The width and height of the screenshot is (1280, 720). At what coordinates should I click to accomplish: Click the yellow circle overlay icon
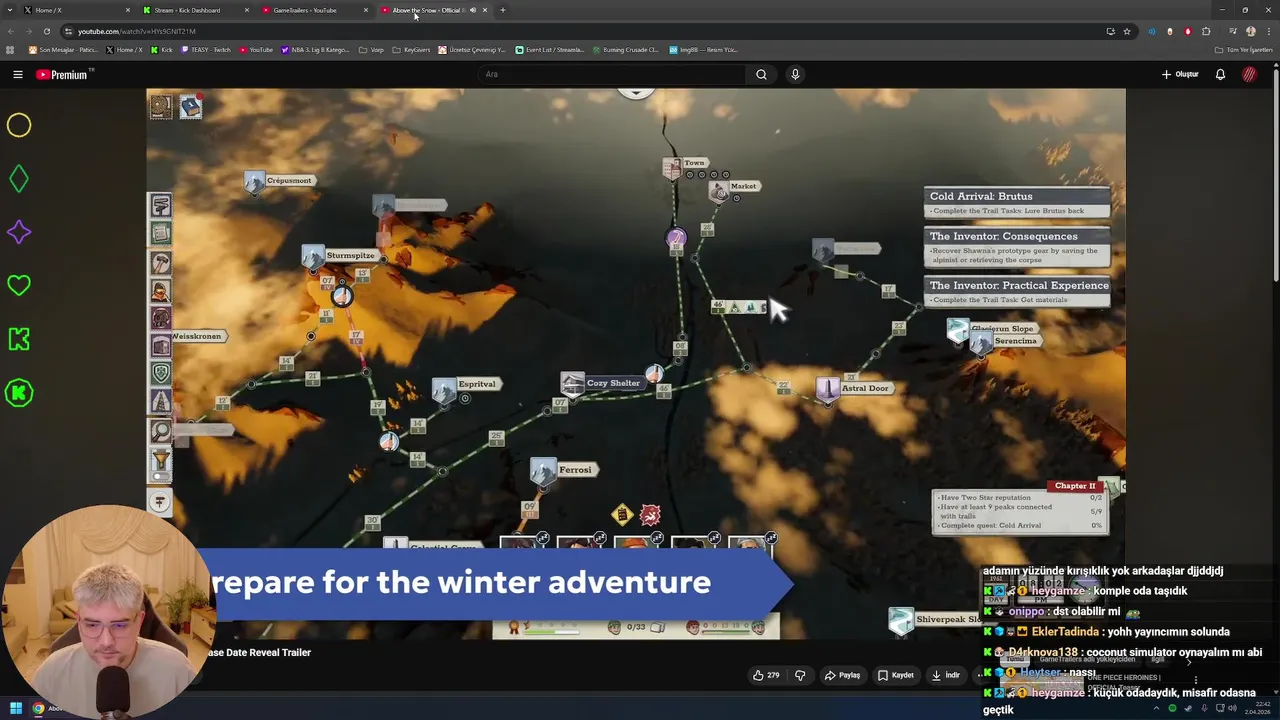[x=19, y=125]
